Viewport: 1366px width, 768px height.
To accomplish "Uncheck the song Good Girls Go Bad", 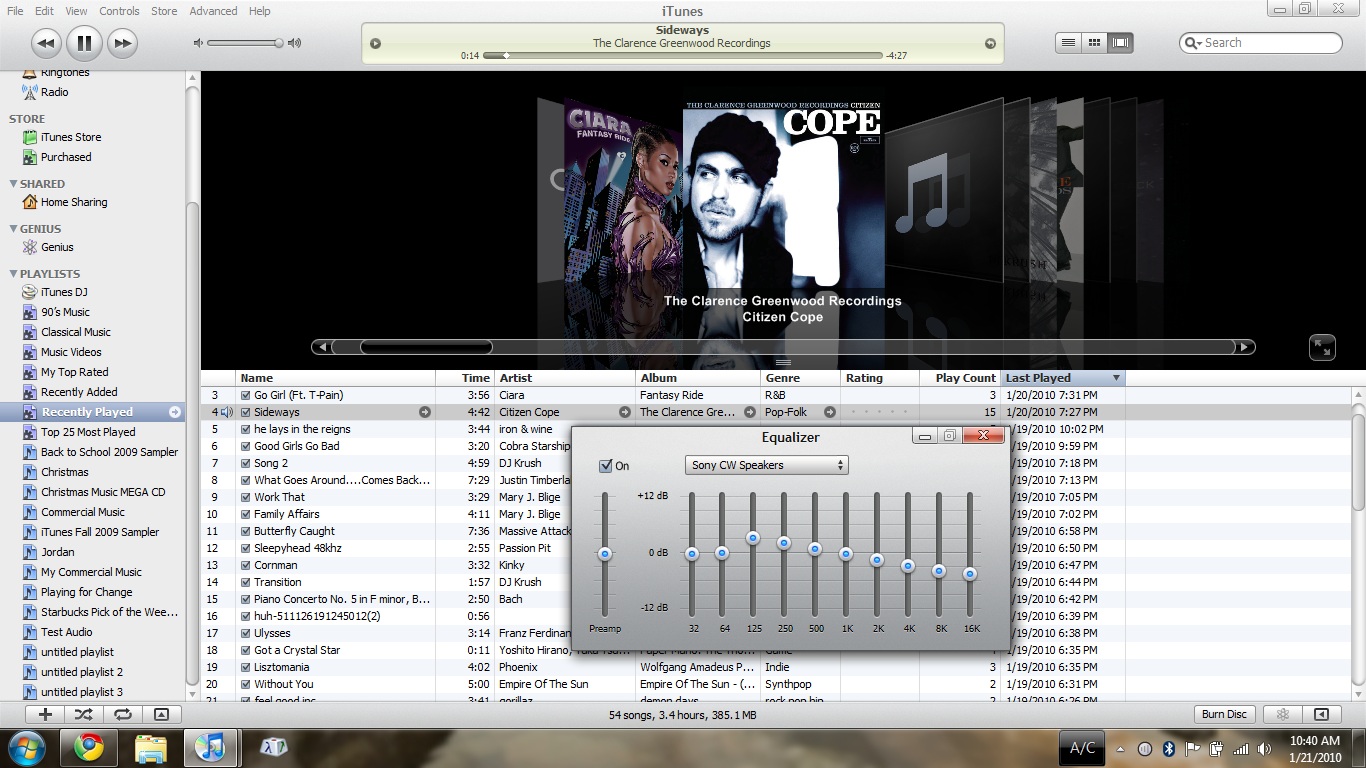I will click(x=246, y=446).
